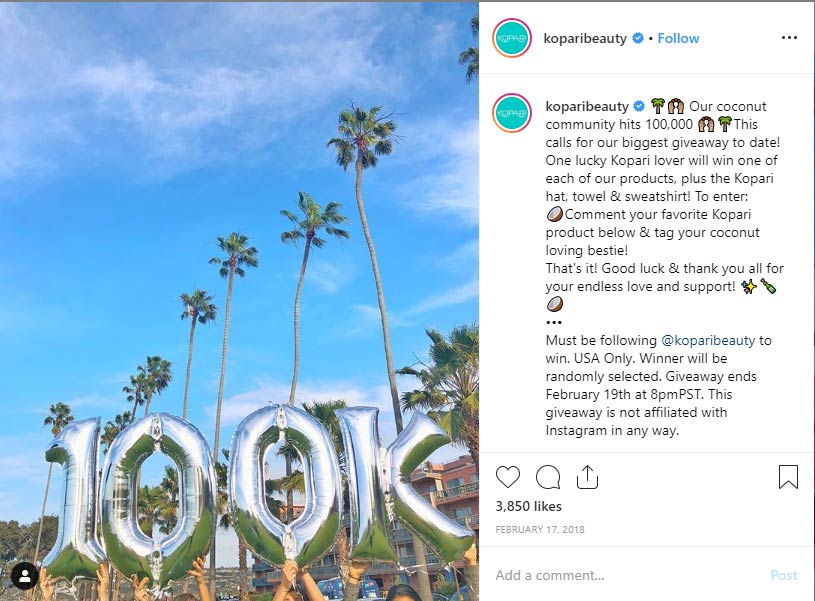Focus the Add a comment field

(x=620, y=575)
